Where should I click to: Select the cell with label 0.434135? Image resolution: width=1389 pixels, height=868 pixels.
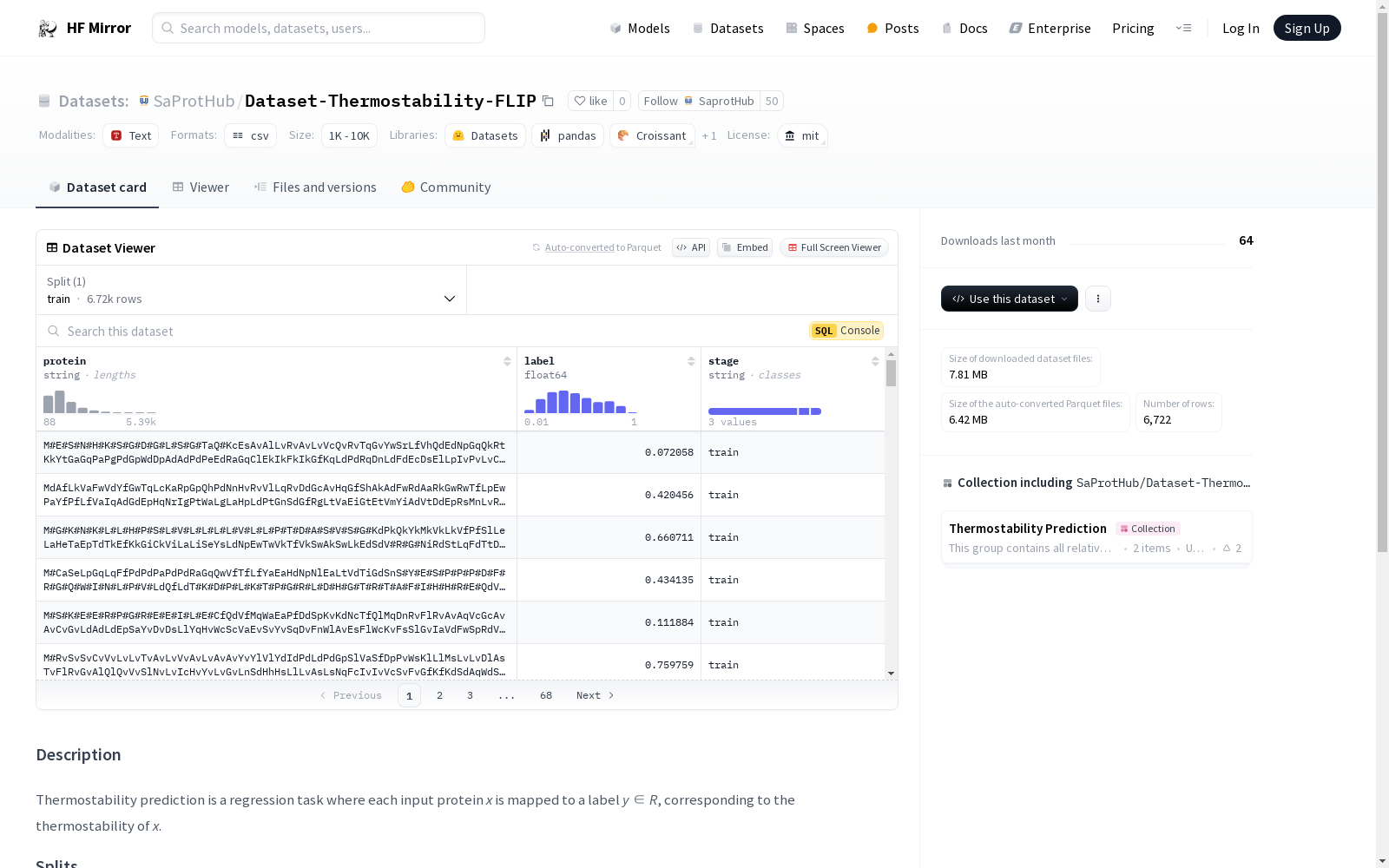609,580
